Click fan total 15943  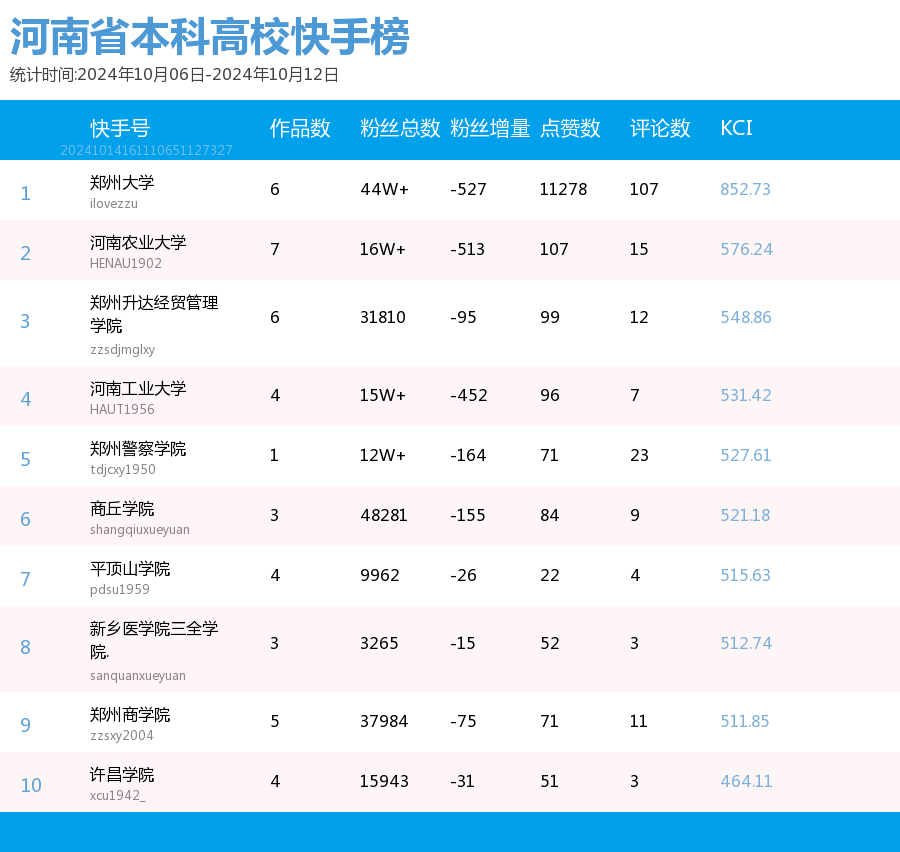(384, 781)
